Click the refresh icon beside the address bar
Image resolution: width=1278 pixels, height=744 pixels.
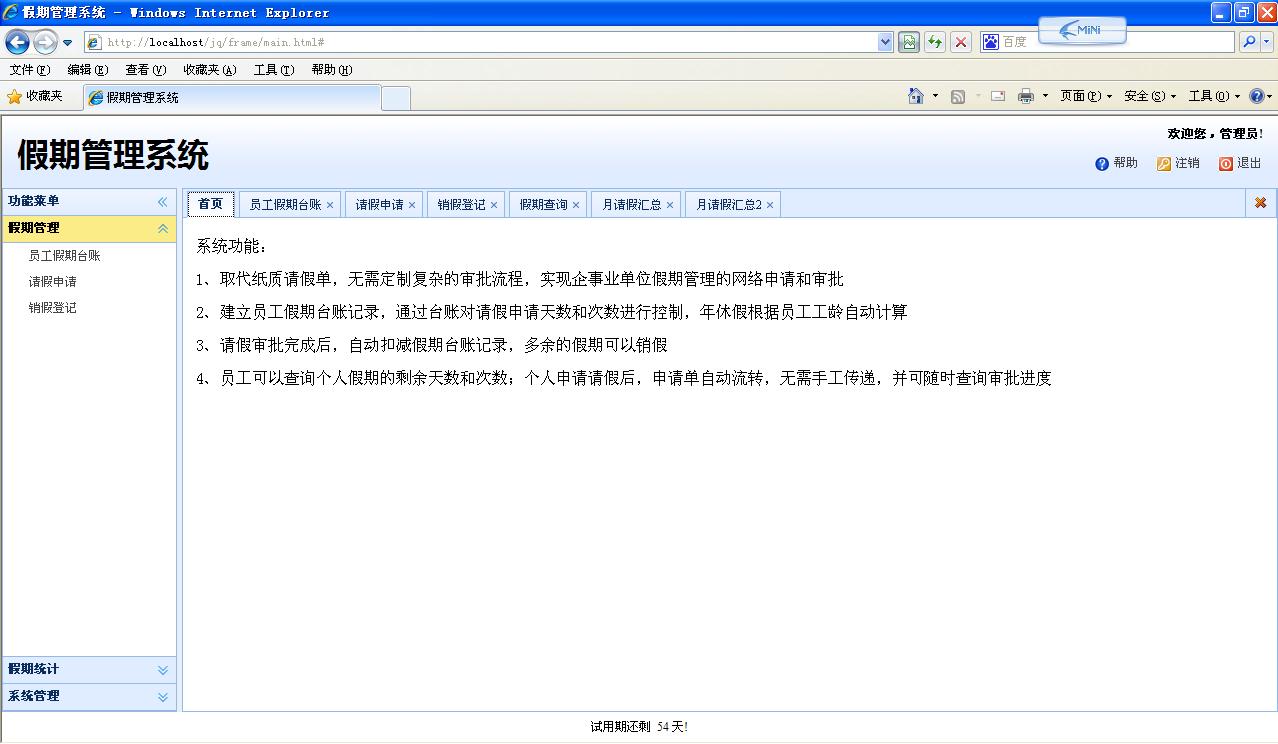[x=936, y=42]
